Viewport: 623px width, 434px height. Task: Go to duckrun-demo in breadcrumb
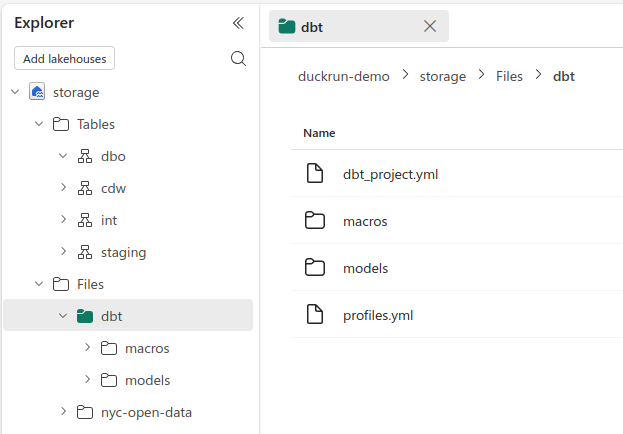(x=344, y=76)
